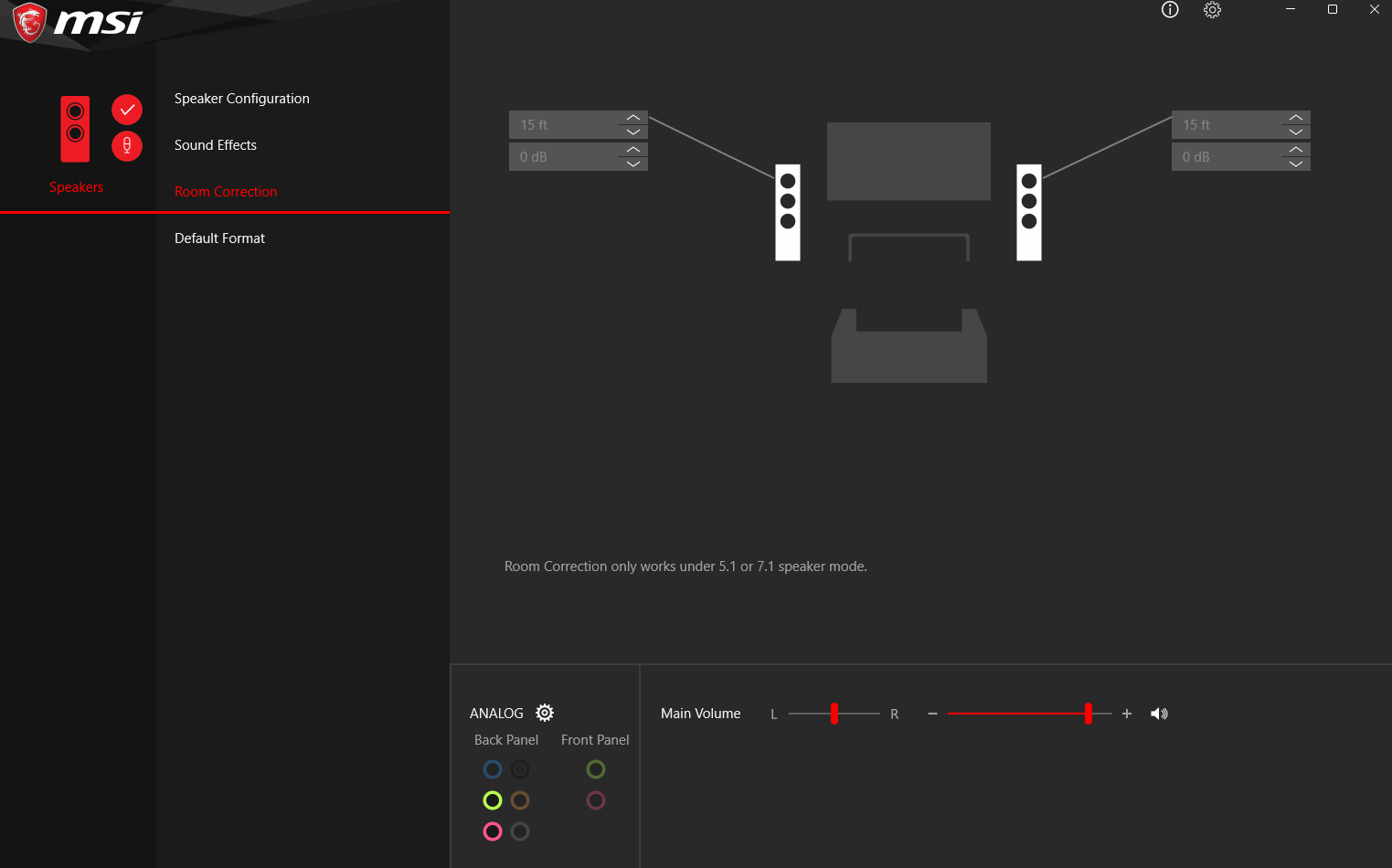Open Speaker Configuration section
Screen dimensions: 1392x868
click(242, 99)
